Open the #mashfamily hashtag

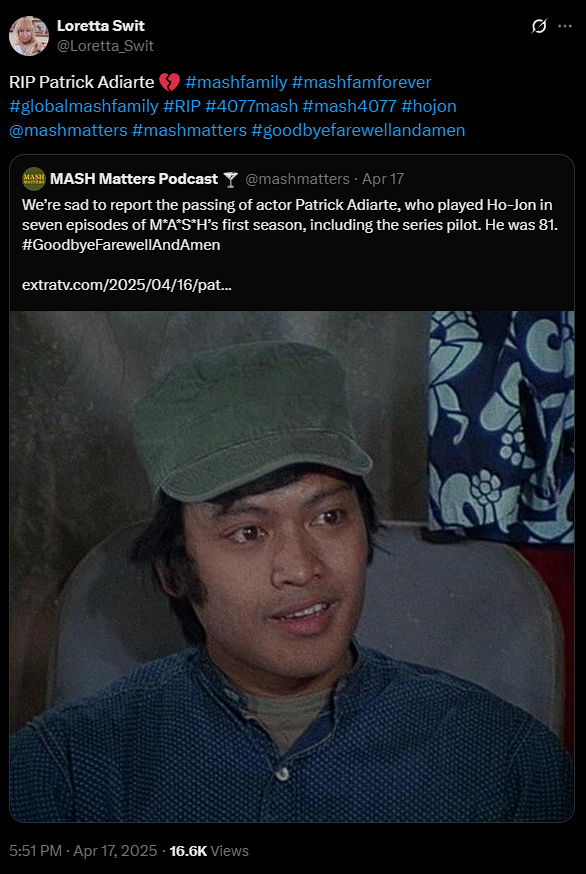236,82
